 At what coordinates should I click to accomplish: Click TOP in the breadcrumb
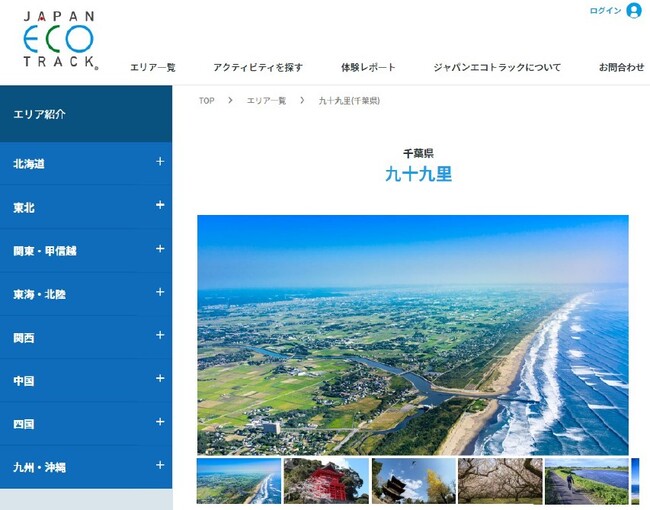click(x=206, y=101)
